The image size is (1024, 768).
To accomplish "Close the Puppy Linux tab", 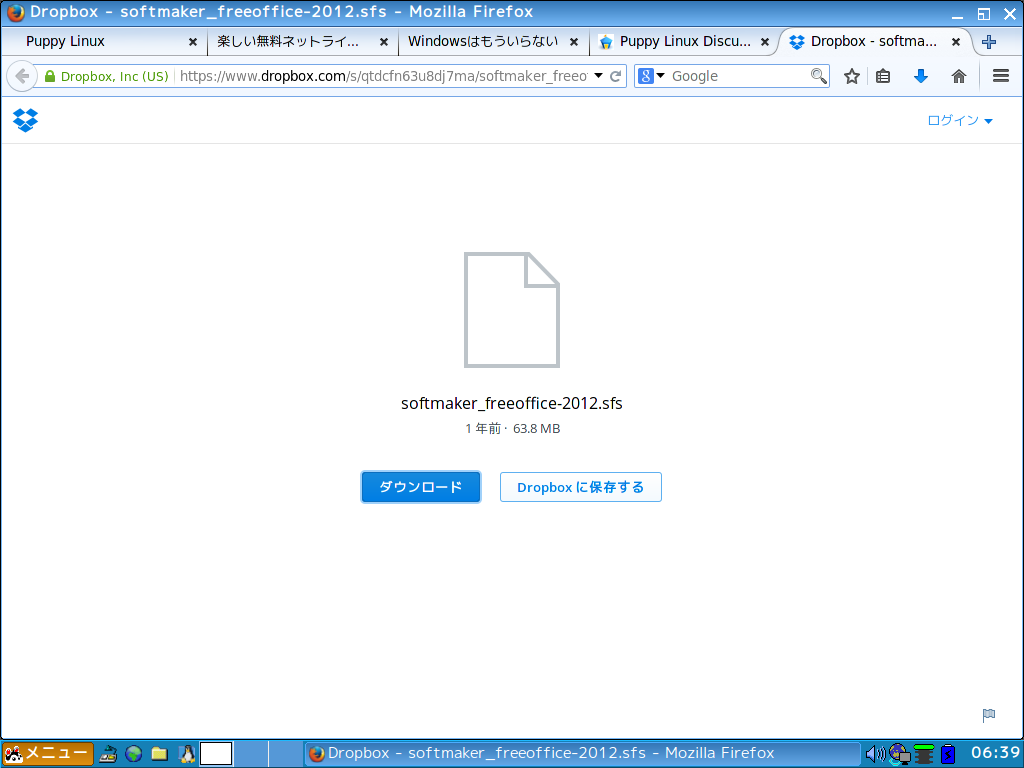I will tap(193, 42).
